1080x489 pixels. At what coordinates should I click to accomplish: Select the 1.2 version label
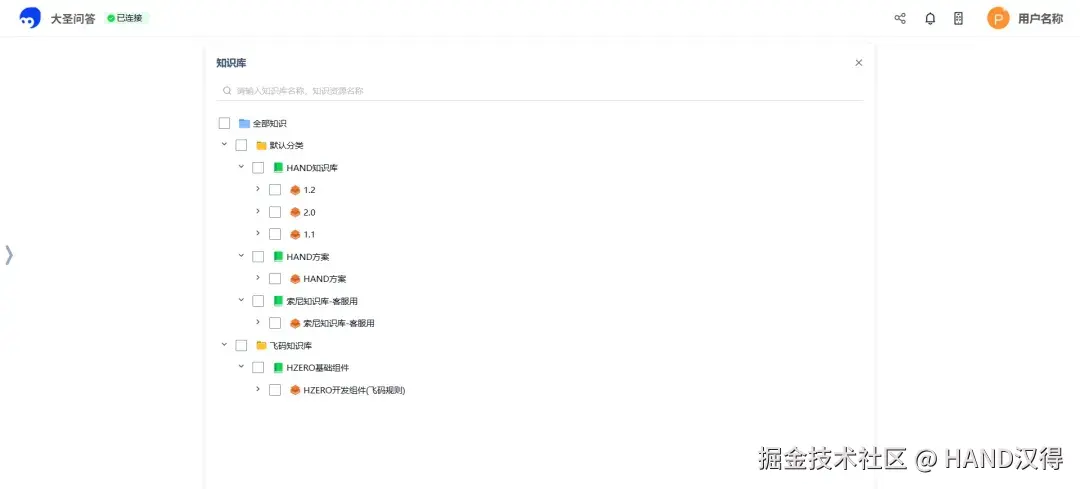click(x=309, y=190)
